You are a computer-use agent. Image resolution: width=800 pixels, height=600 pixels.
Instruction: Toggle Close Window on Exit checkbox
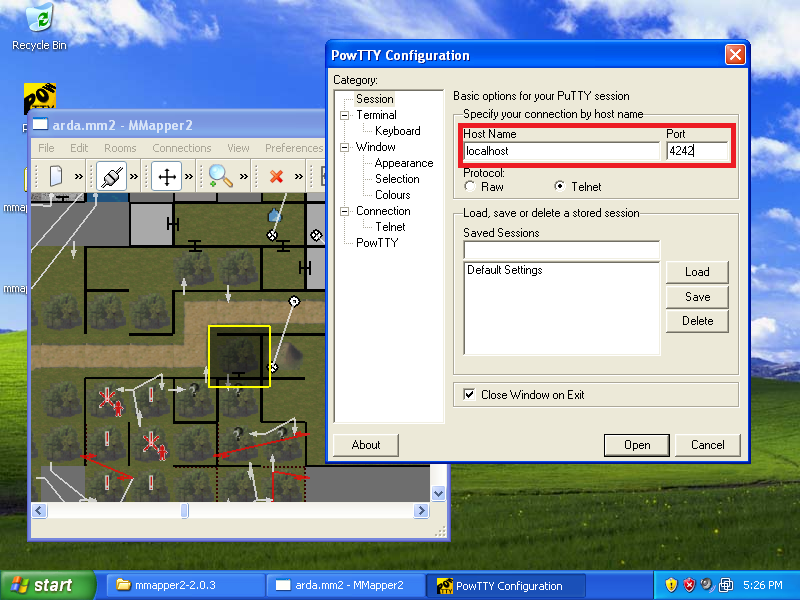coord(469,394)
